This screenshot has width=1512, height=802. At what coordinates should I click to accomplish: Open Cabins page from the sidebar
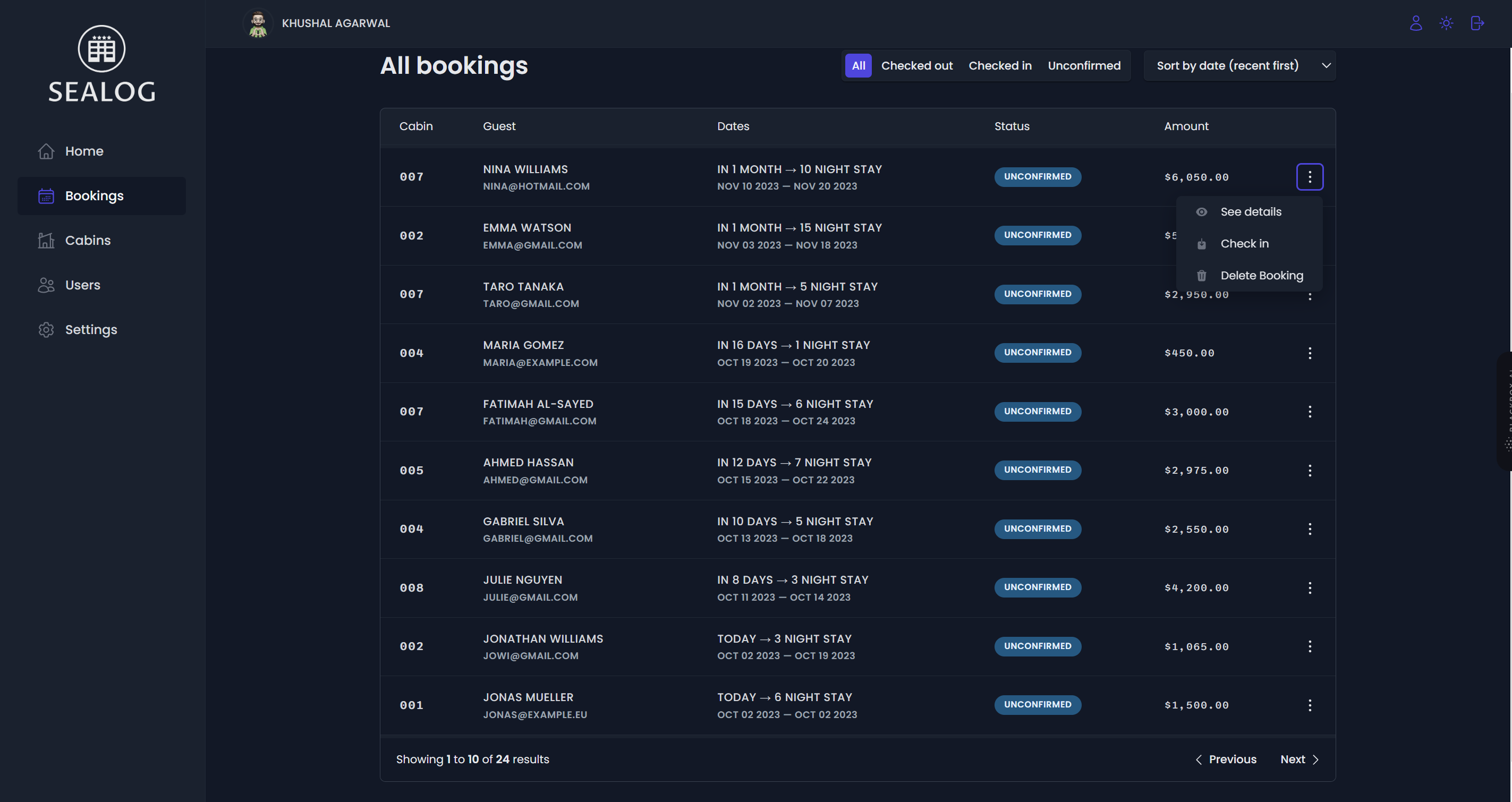[x=88, y=241]
